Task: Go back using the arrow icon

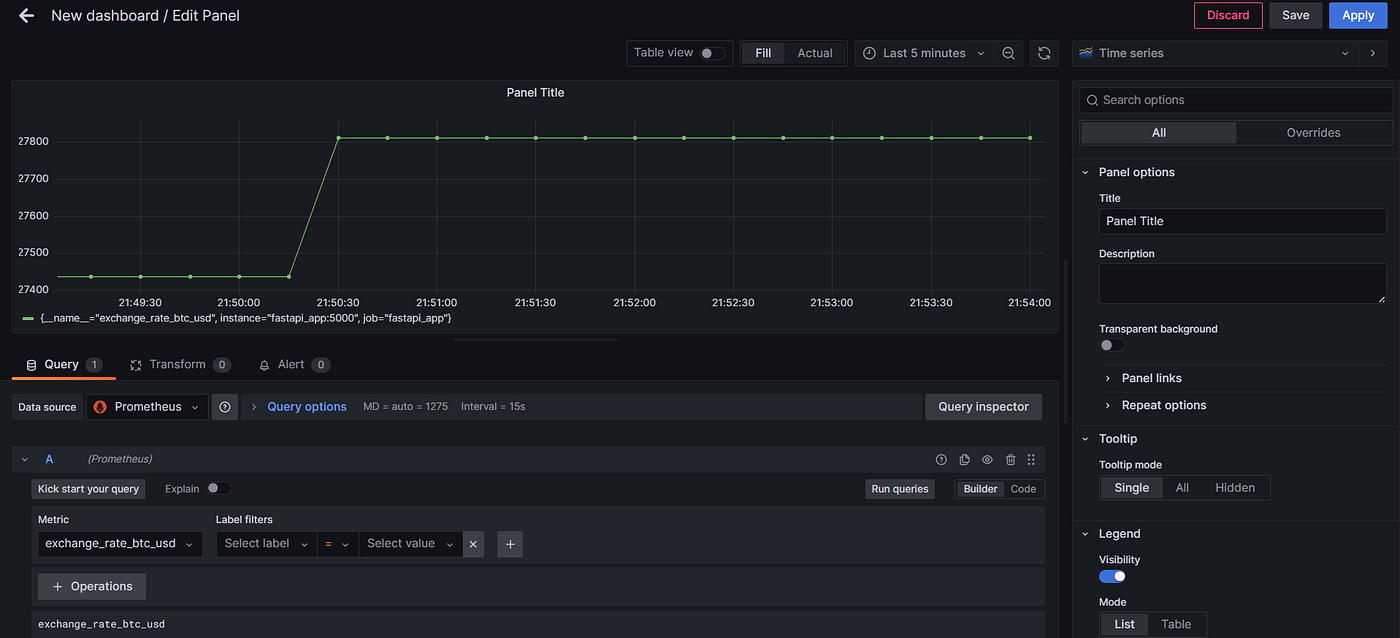Action: click(x=26, y=16)
